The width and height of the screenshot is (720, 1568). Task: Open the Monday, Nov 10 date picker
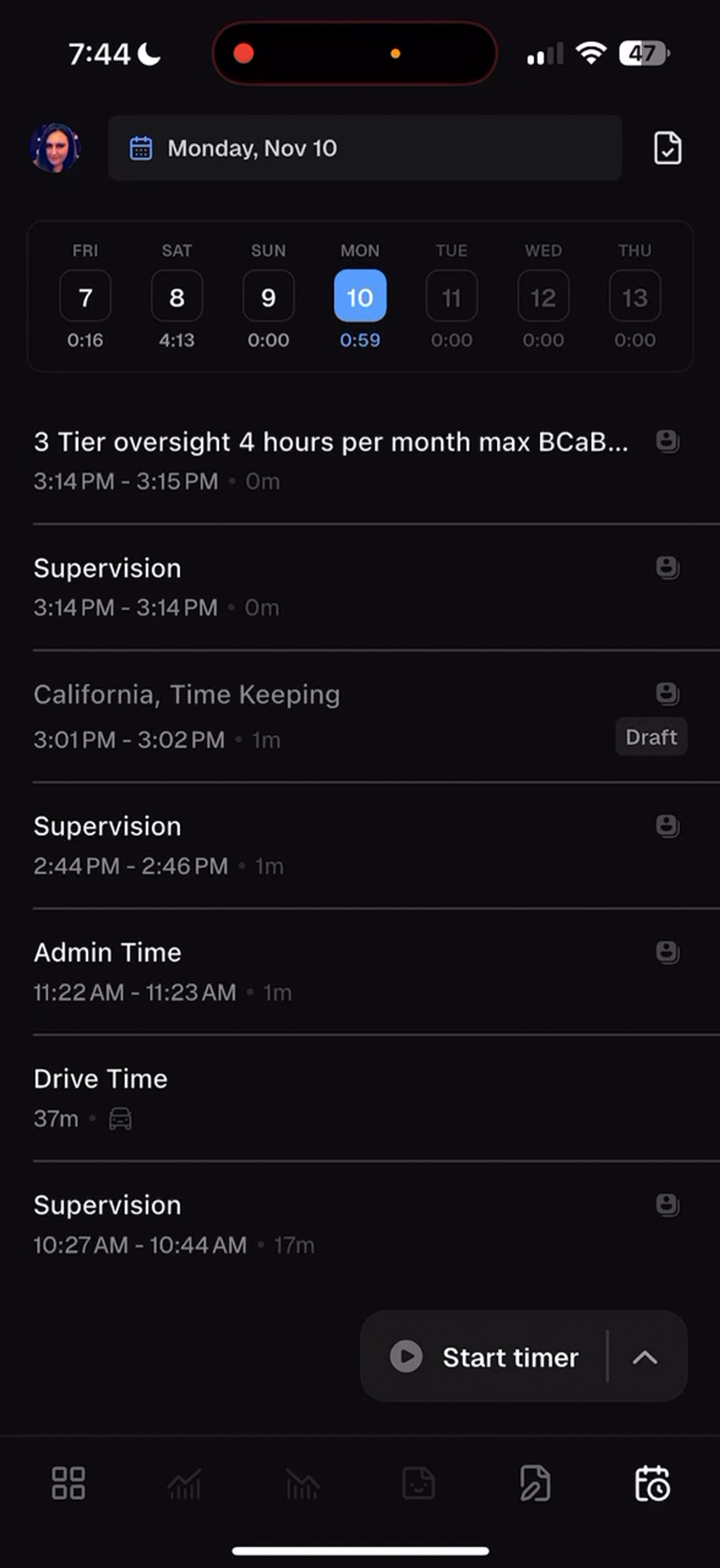tap(364, 148)
